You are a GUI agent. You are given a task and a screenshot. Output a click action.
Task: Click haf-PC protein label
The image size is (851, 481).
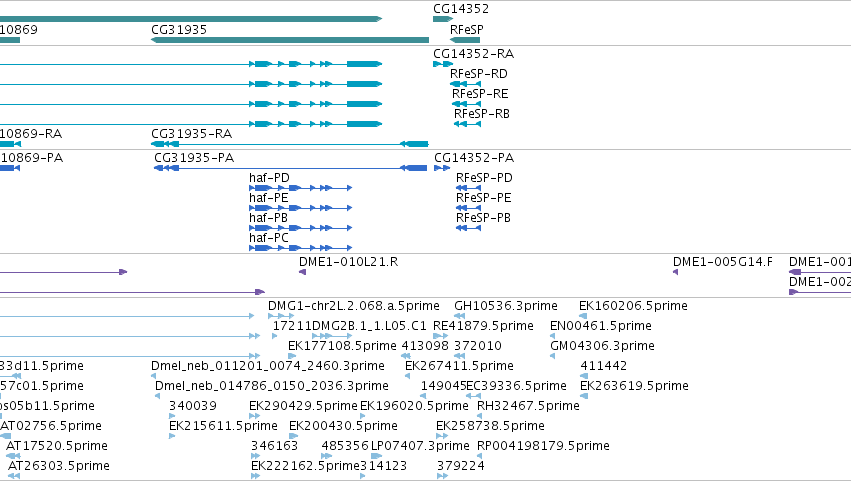click(x=269, y=238)
